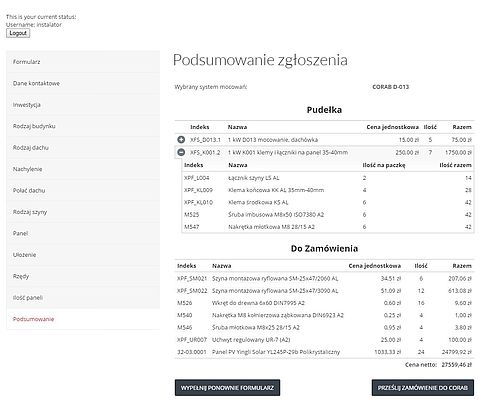Click the Do Zamówienia section heading
Screen dimensions: 500x413
click(x=324, y=248)
